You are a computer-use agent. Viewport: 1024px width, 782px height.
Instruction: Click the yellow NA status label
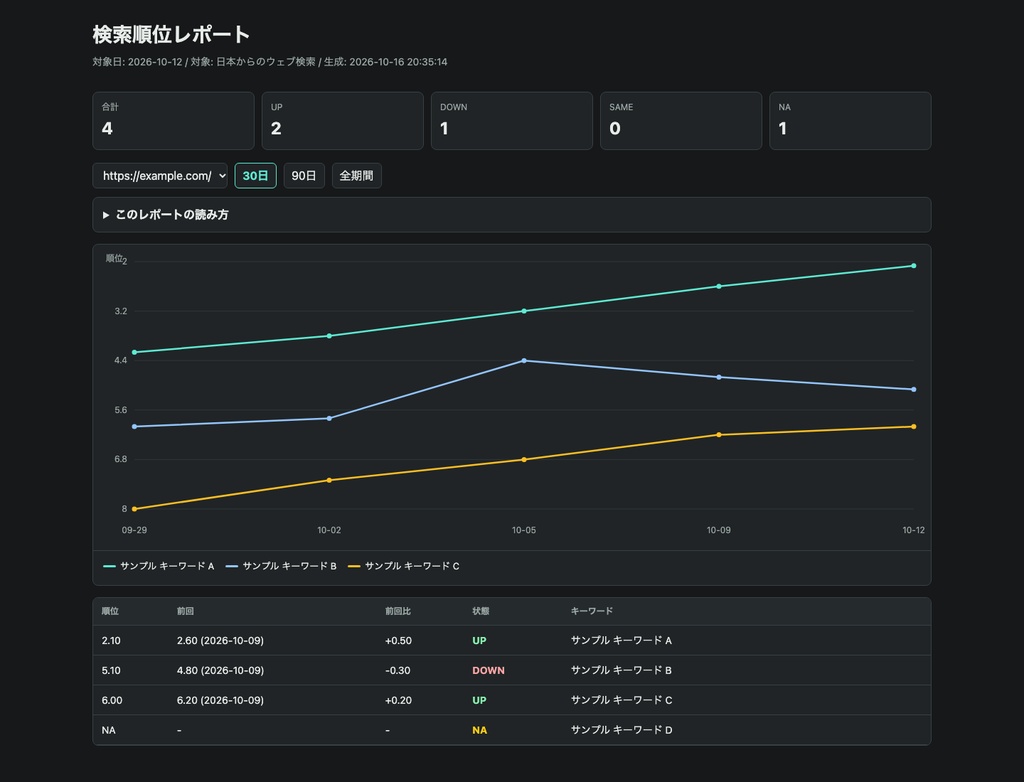[479, 730]
